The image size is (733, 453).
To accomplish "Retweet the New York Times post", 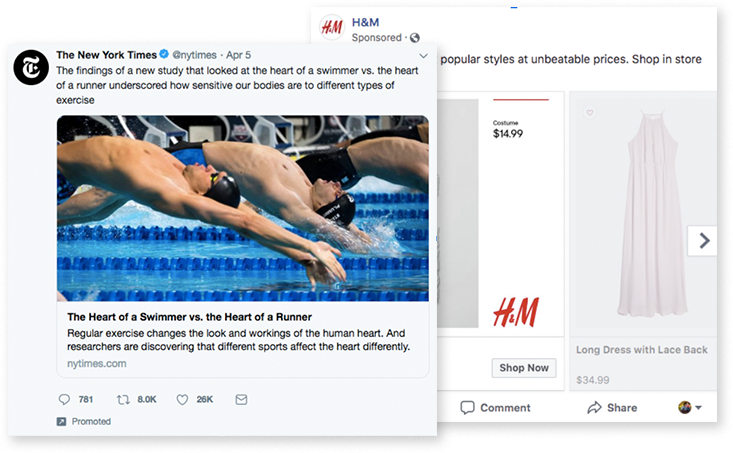I will tap(123, 399).
